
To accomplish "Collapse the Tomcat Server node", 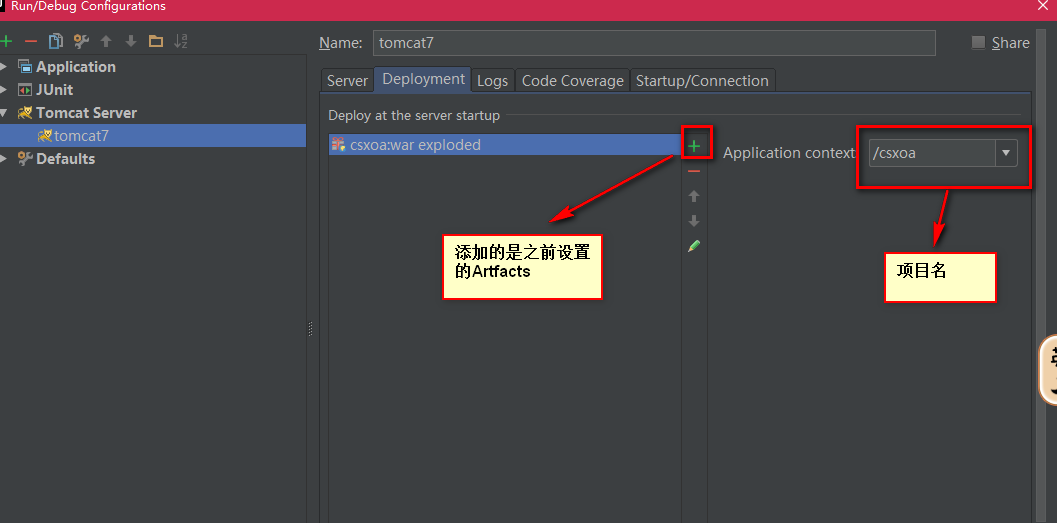I will point(5,113).
